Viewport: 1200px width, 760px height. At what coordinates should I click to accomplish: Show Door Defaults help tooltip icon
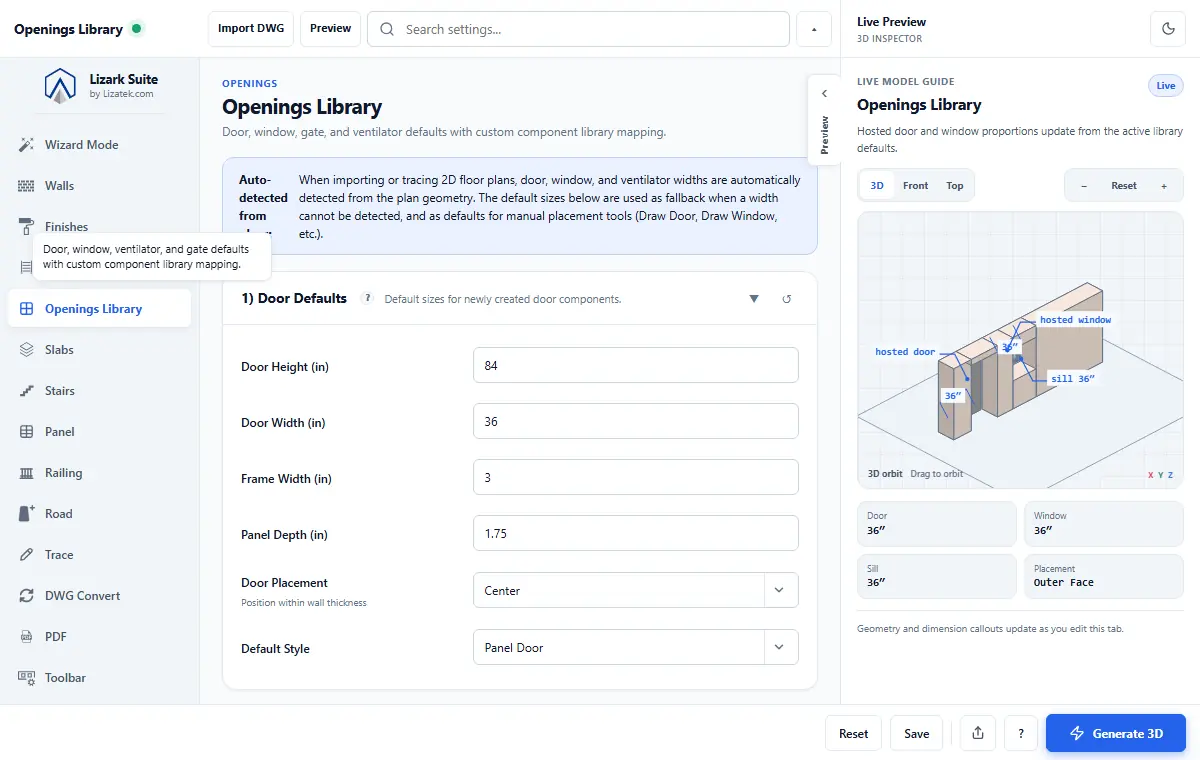pos(368,298)
